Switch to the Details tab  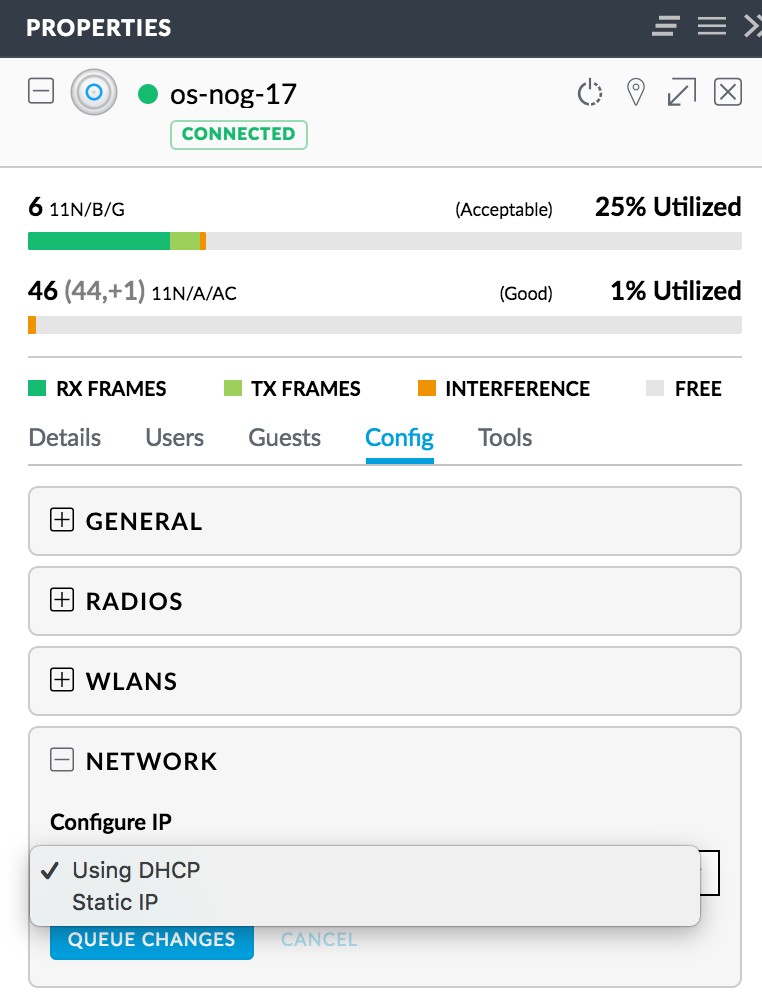click(x=65, y=438)
